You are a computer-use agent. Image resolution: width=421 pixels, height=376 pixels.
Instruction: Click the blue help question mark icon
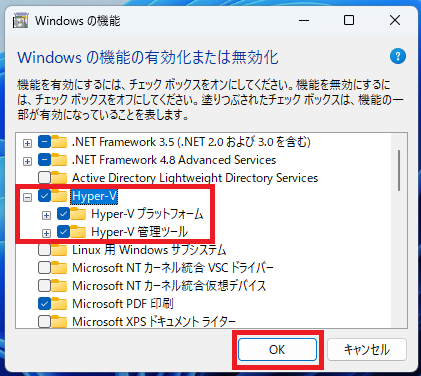398,56
